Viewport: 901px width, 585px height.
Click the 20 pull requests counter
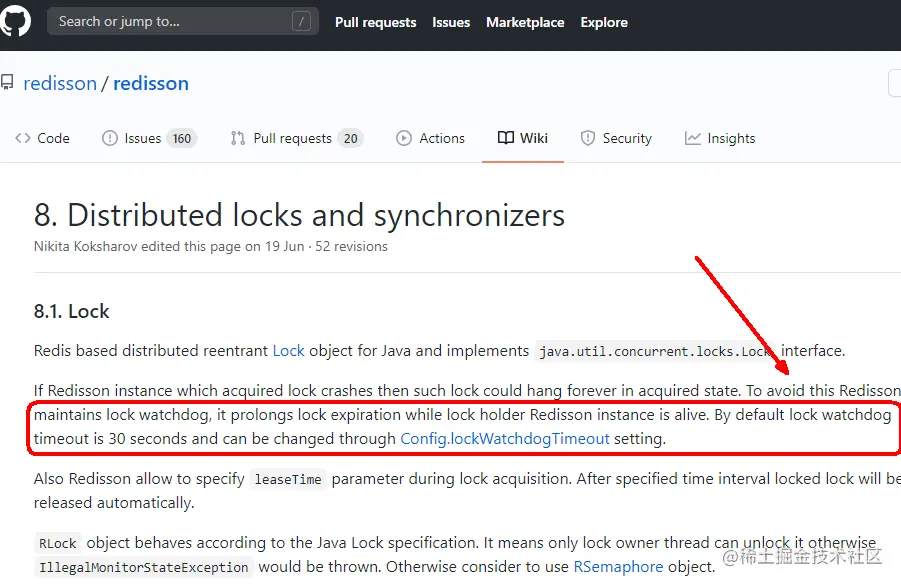351,138
